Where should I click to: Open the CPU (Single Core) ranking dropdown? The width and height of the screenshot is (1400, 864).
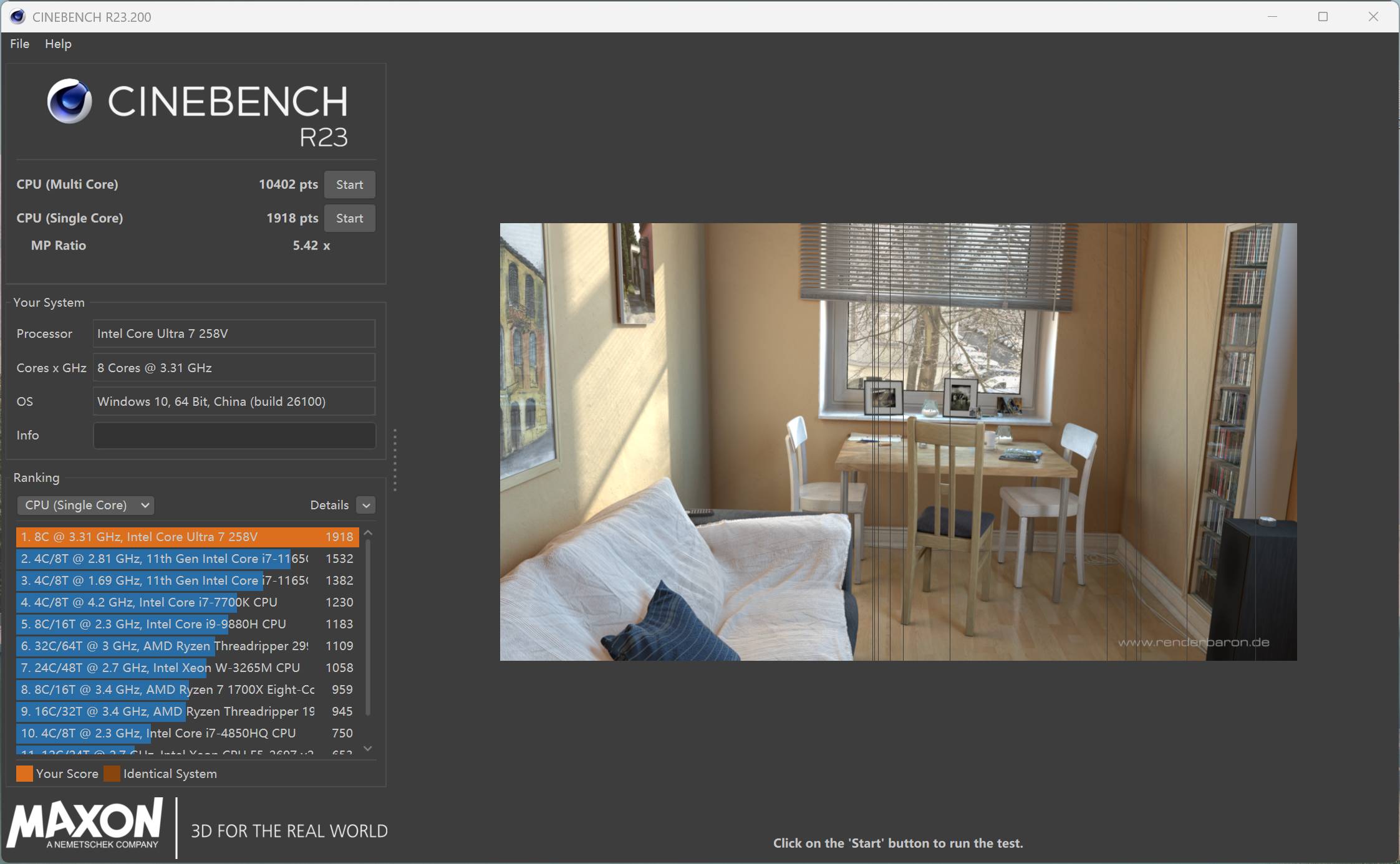pos(85,505)
